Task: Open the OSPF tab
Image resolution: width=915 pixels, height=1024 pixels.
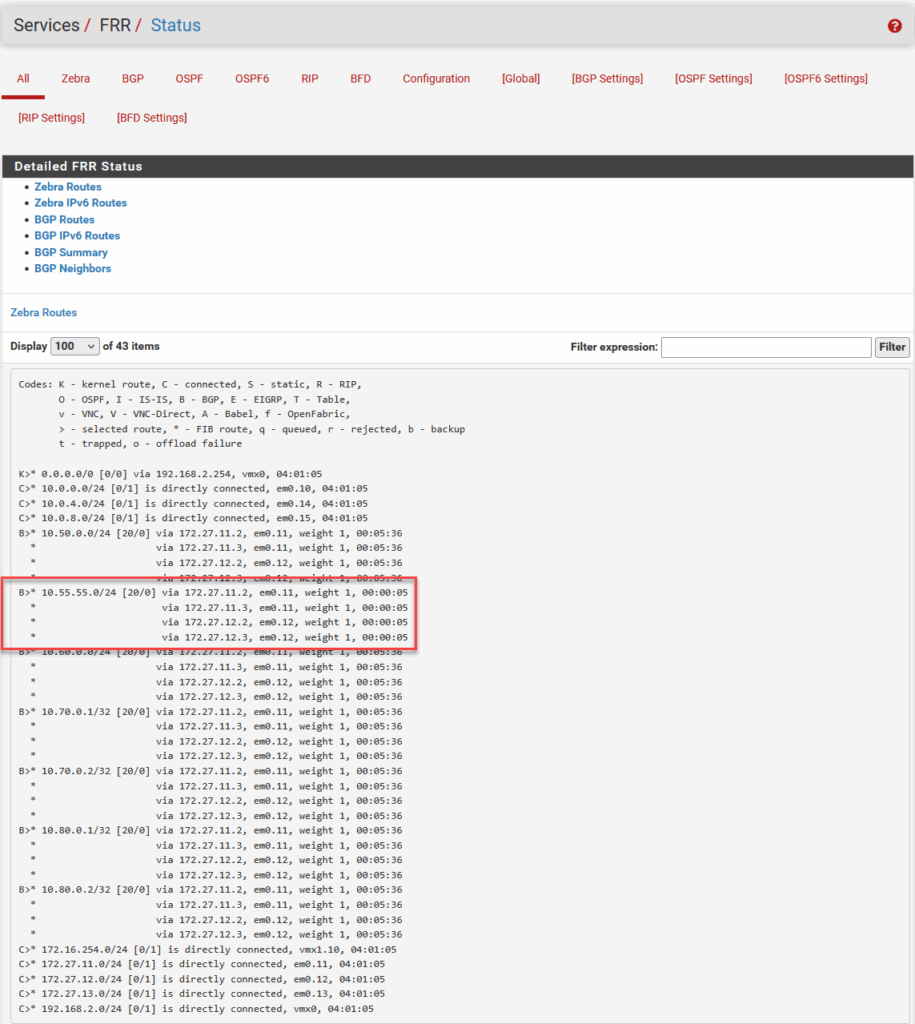Action: [x=190, y=79]
